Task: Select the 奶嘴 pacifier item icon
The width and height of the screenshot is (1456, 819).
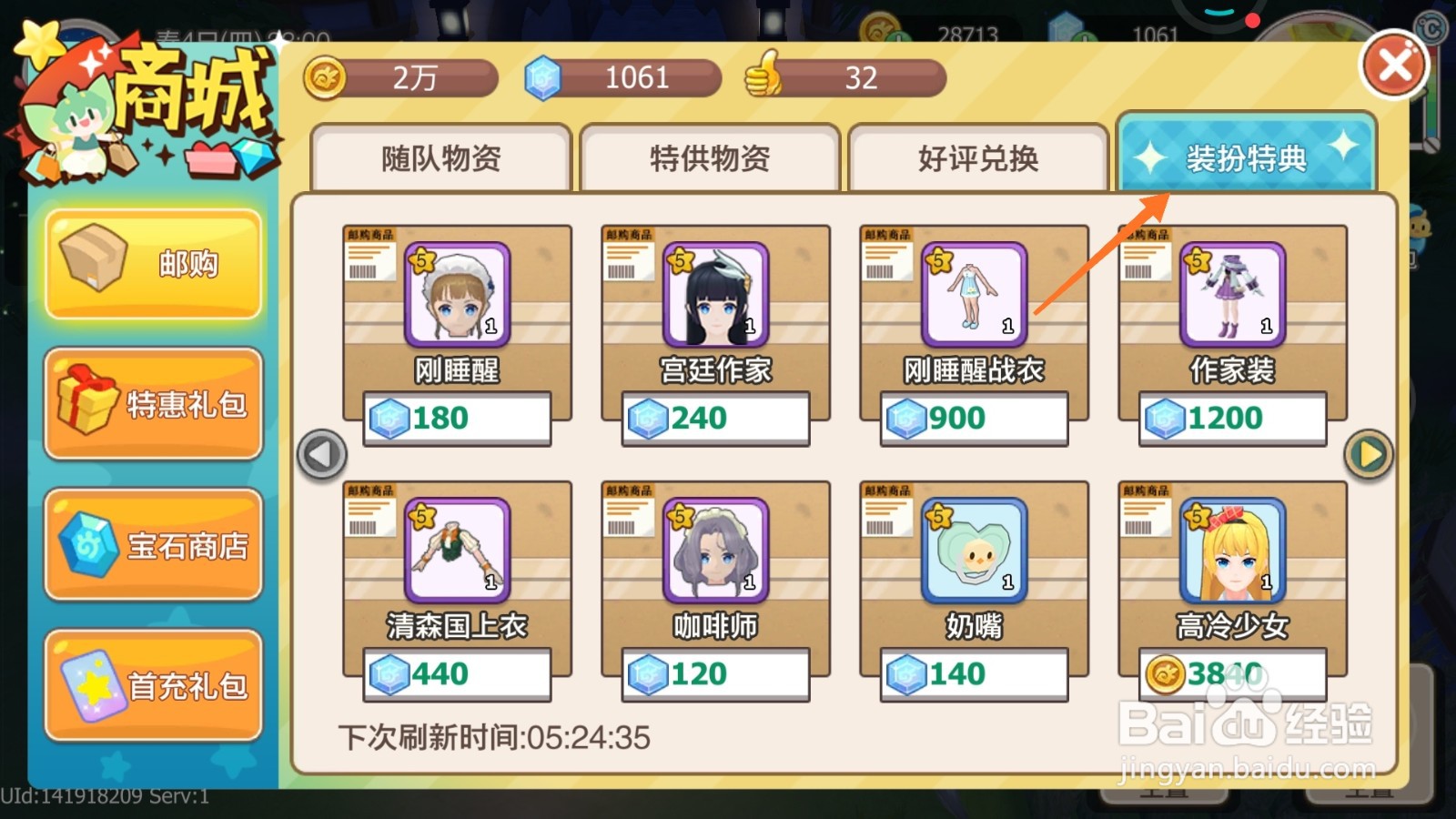Action: point(974,550)
